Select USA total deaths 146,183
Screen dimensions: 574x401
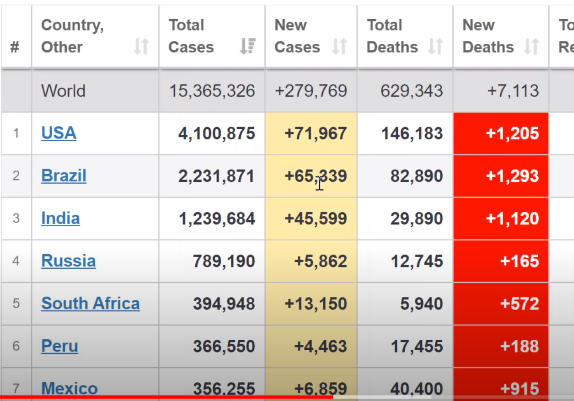[412, 133]
